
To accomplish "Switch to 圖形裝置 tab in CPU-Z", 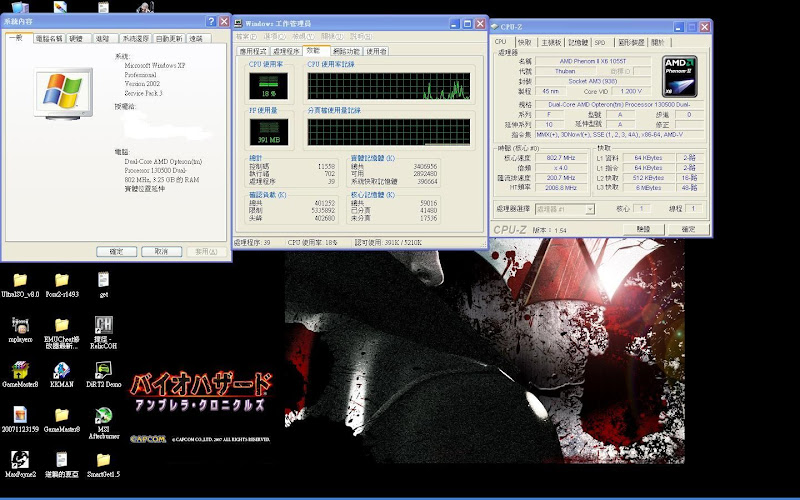I will tap(631, 42).
